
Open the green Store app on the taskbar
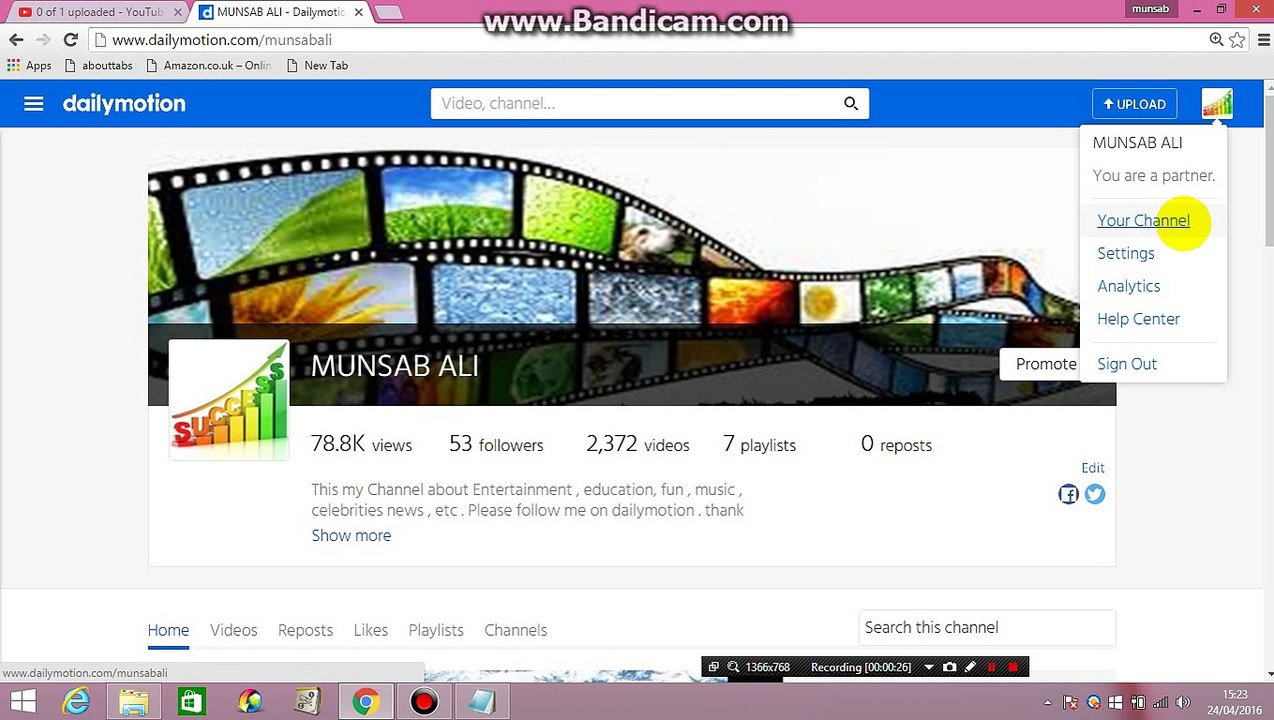tap(192, 702)
